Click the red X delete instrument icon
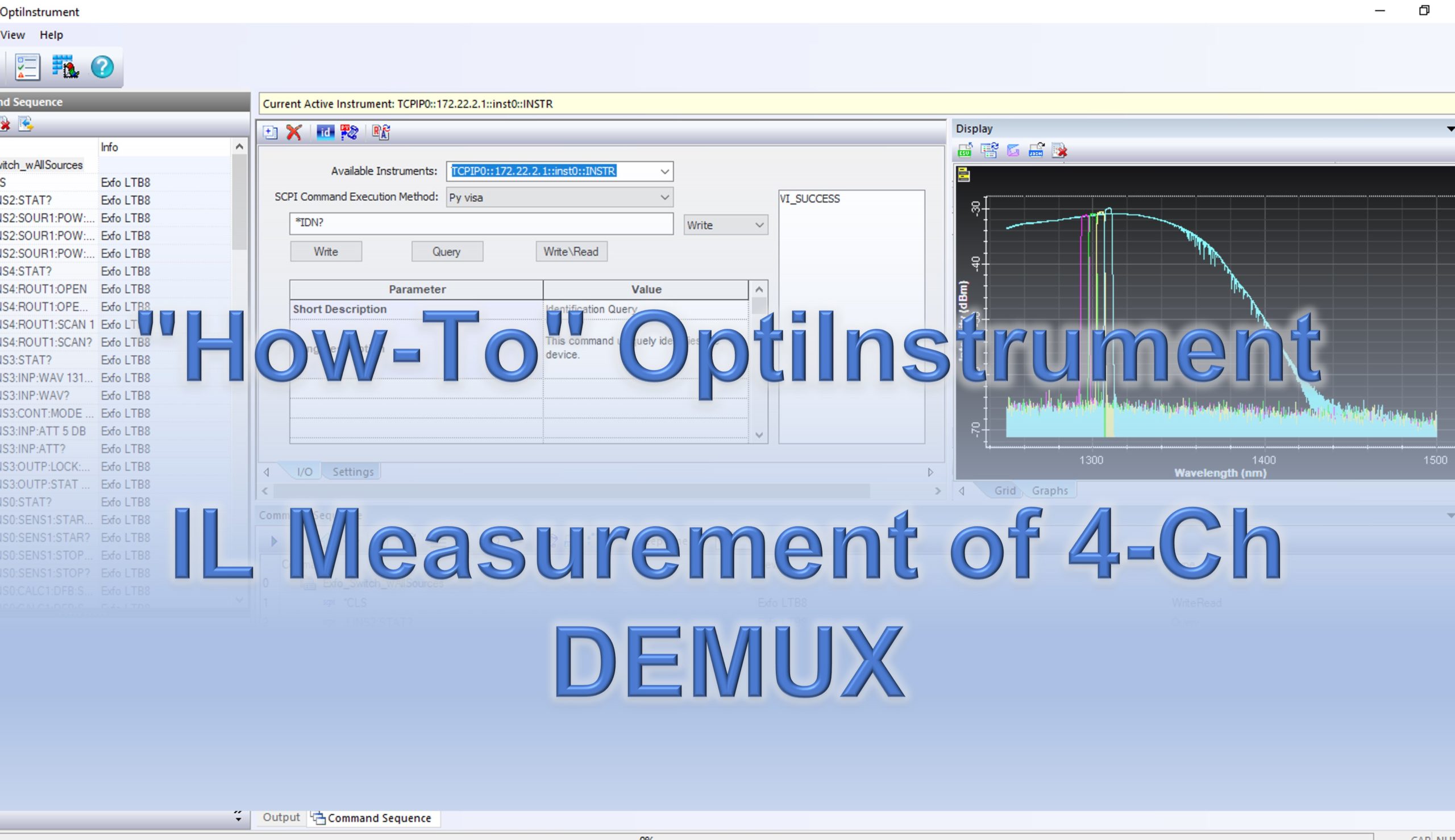This screenshot has height=840, width=1455. pyautogui.click(x=294, y=132)
